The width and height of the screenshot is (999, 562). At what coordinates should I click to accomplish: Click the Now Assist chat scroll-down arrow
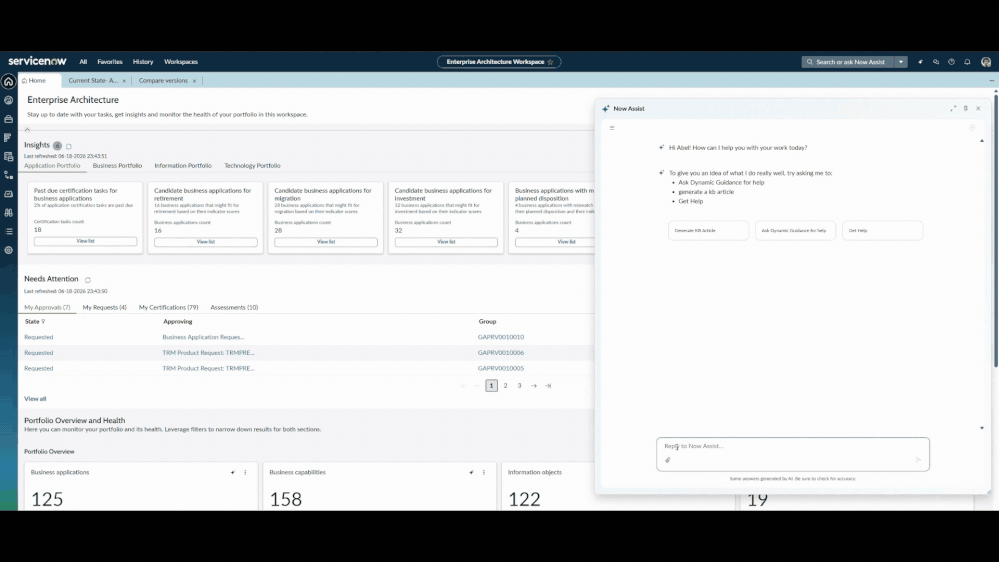click(982, 428)
